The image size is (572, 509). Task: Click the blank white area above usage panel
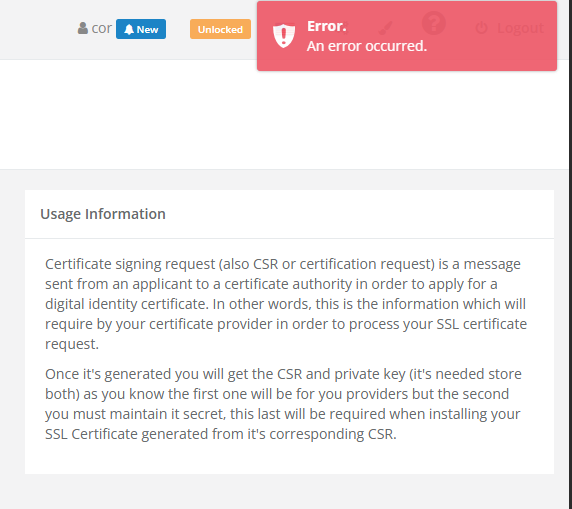pyautogui.click(x=284, y=115)
